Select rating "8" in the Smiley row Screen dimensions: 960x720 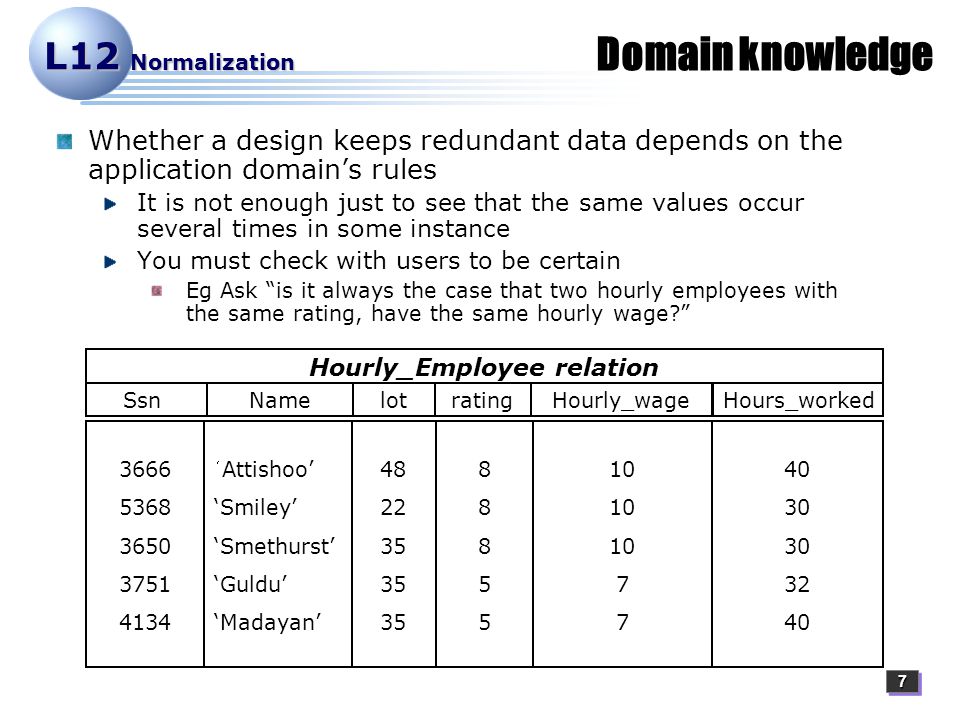(x=484, y=508)
